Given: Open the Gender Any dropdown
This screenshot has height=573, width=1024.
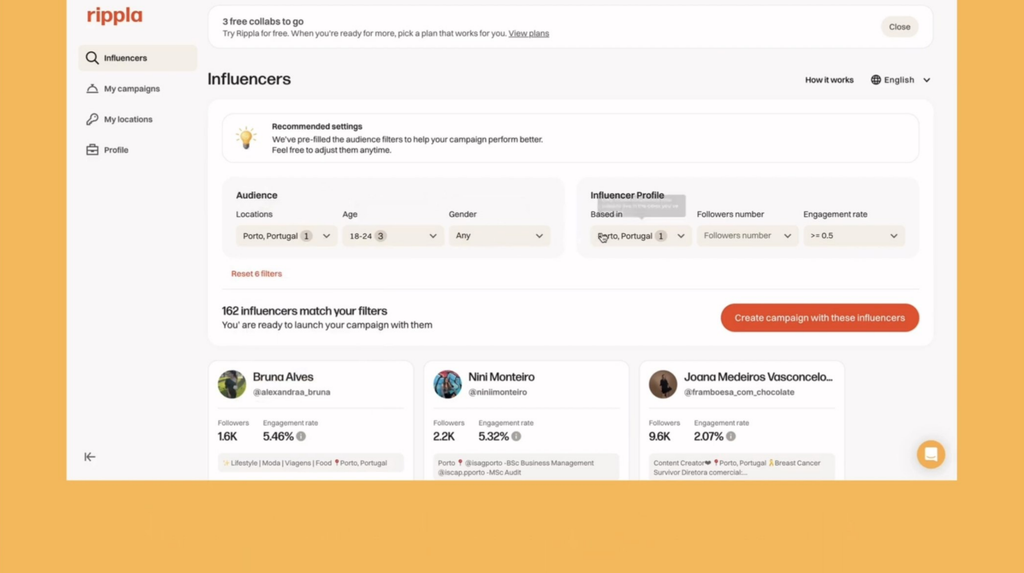Looking at the screenshot, I should pos(499,236).
